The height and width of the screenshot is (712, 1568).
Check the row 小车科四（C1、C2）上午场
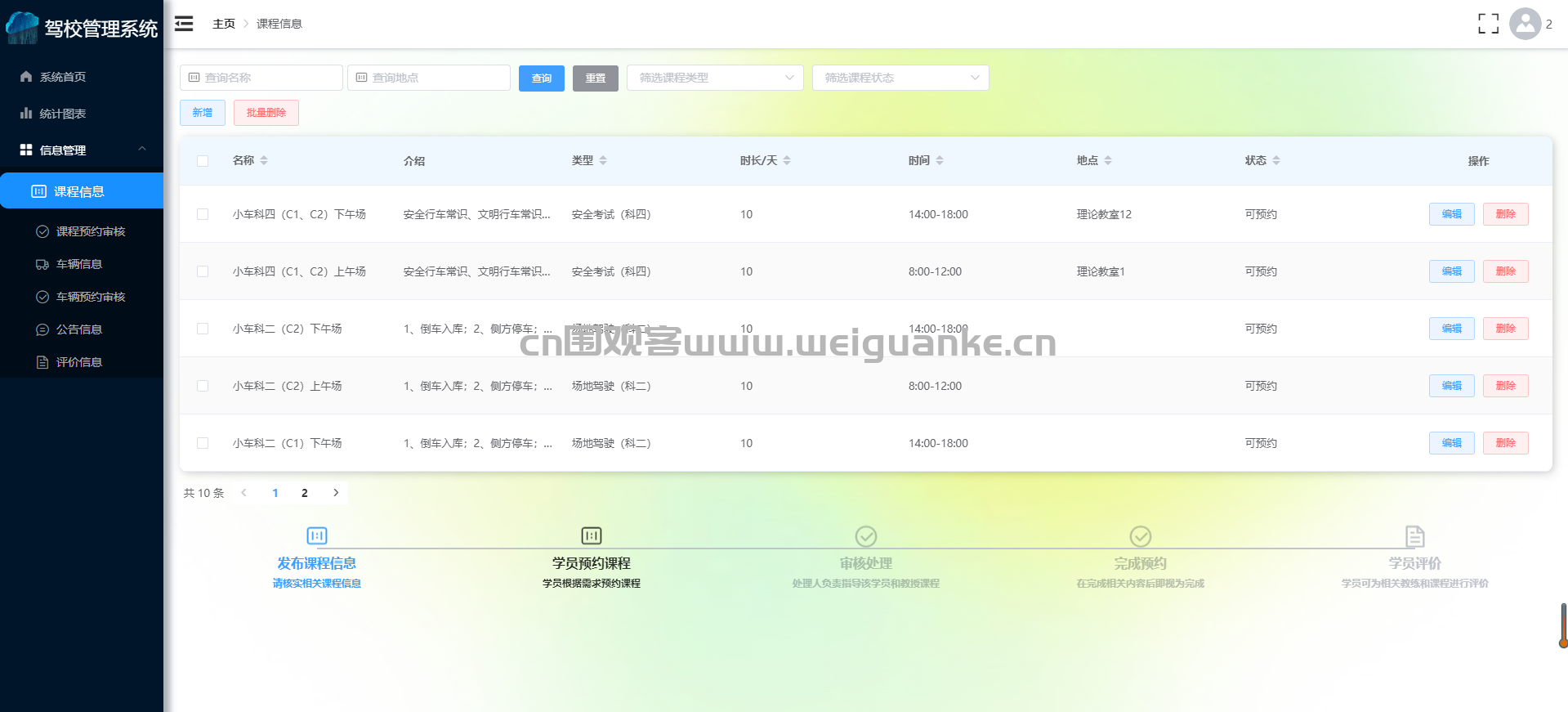tap(203, 271)
